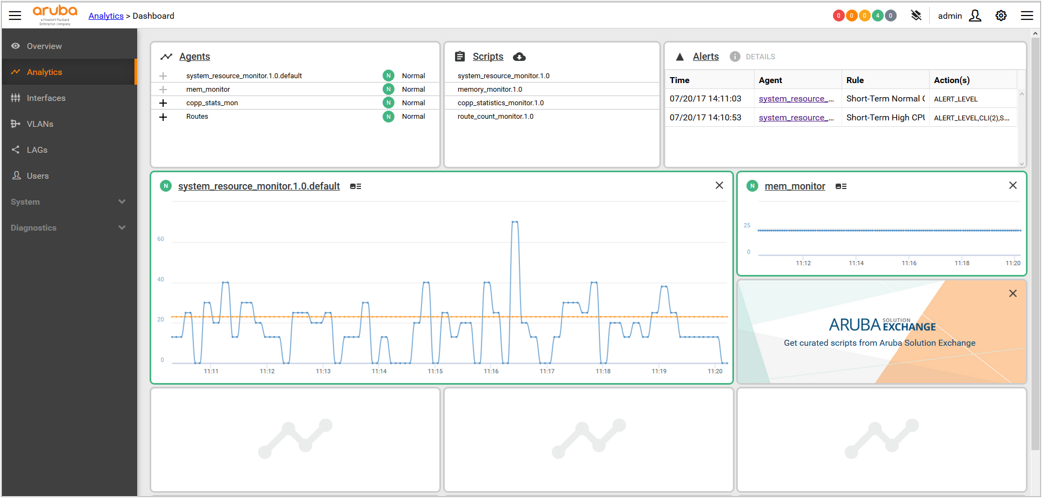Click the first empty graph placeholder panel
The width and height of the screenshot is (1042, 498).
tap(295, 440)
